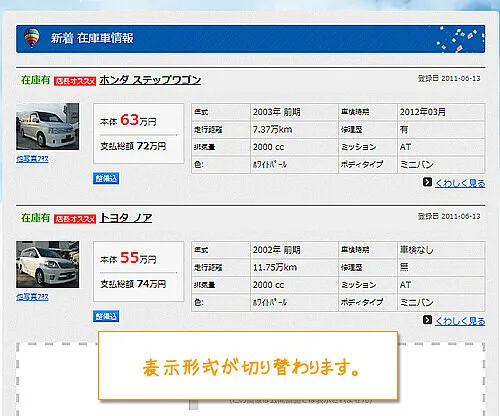
Task: Click the 55万円 price on the Toyota listing
Action: pyautogui.click(x=138, y=258)
